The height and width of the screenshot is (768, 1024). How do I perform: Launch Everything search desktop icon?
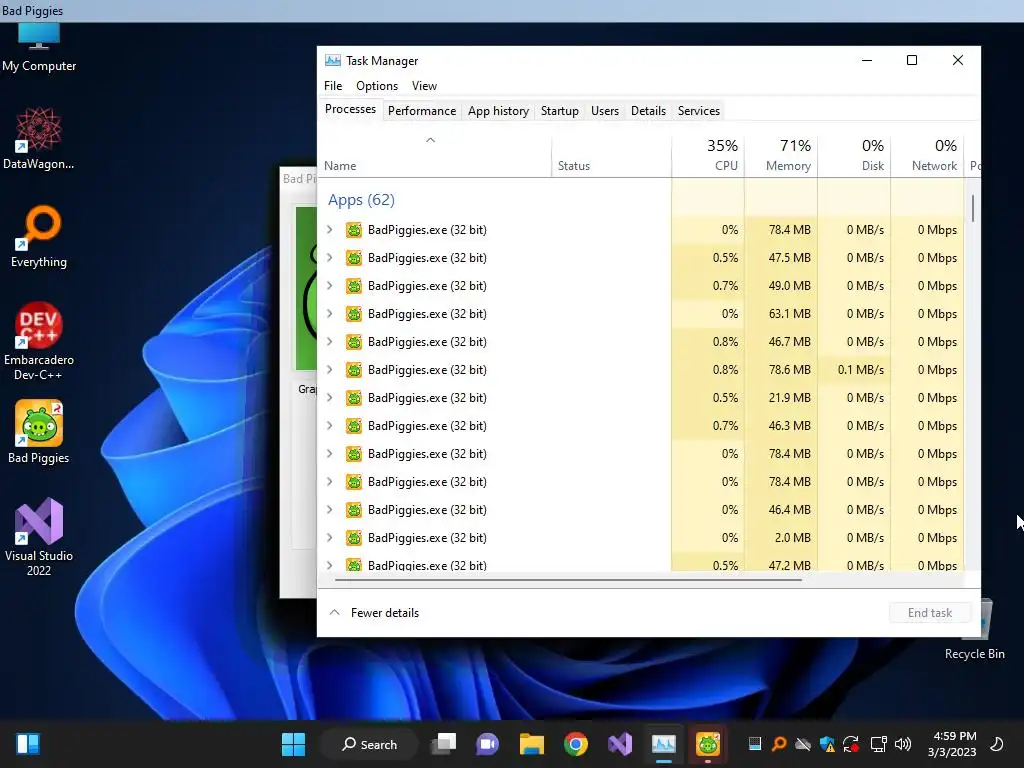39,236
